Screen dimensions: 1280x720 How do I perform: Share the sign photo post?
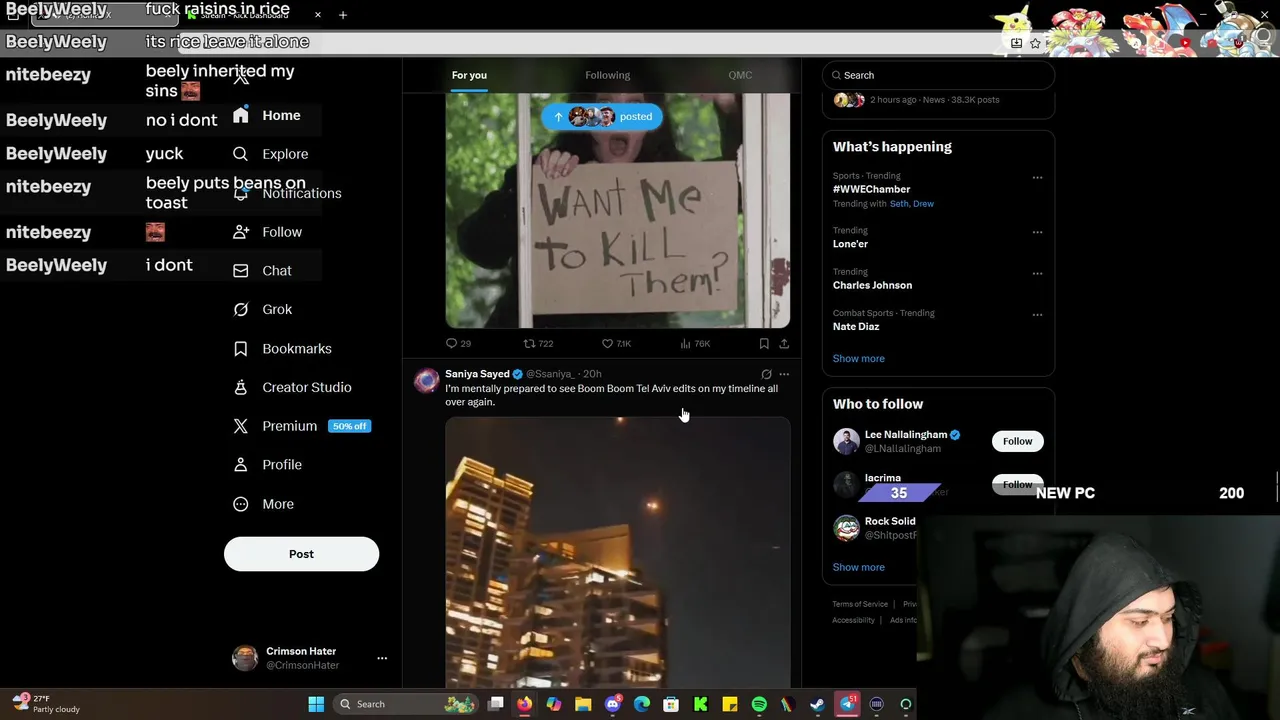[x=784, y=343]
